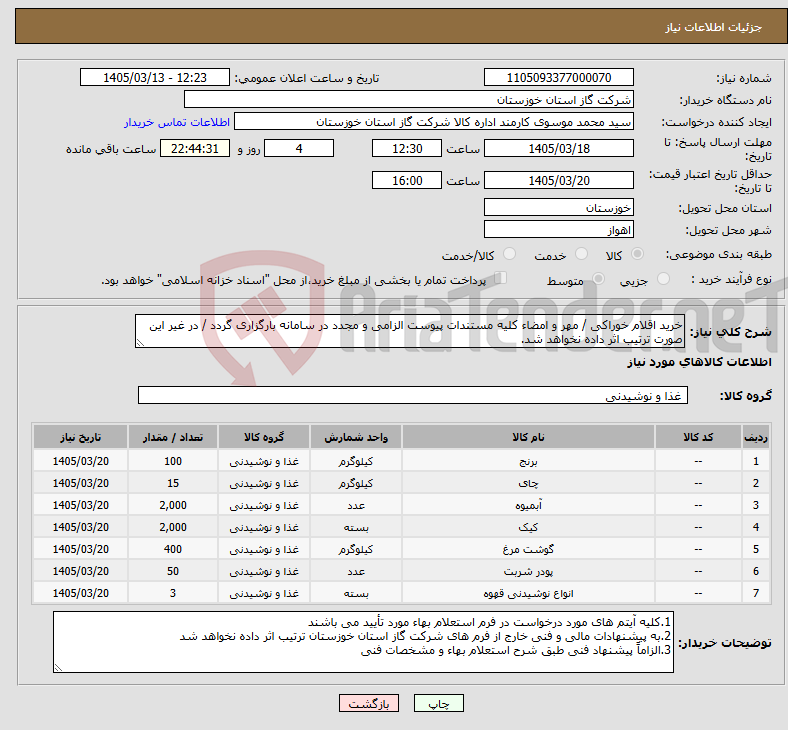788x730 pixels.
Task: Select the خدمت radio button
Action: [581, 254]
